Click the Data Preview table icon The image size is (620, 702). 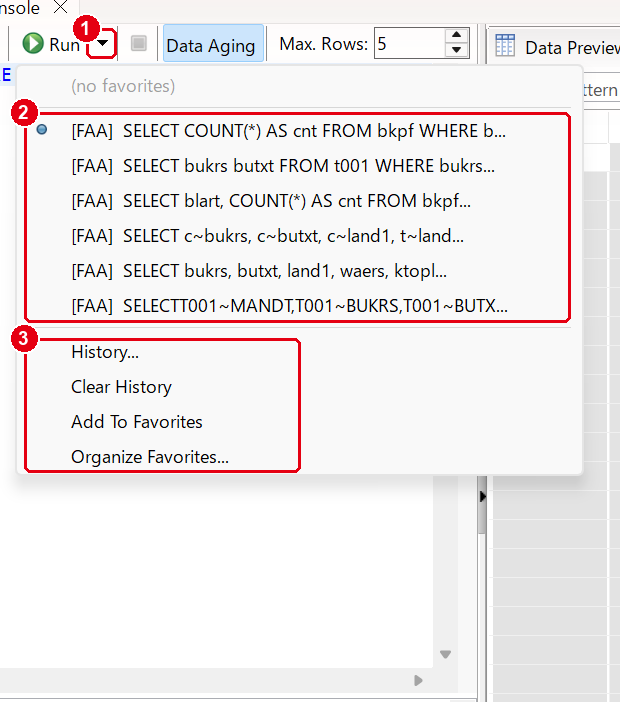click(505, 45)
